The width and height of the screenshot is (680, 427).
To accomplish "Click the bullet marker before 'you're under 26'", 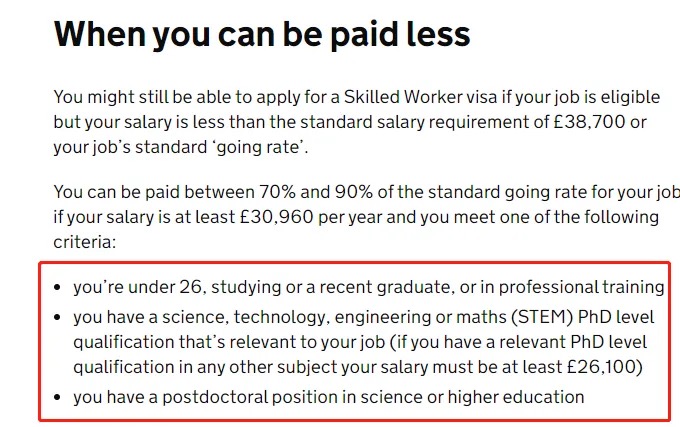I will point(57,287).
